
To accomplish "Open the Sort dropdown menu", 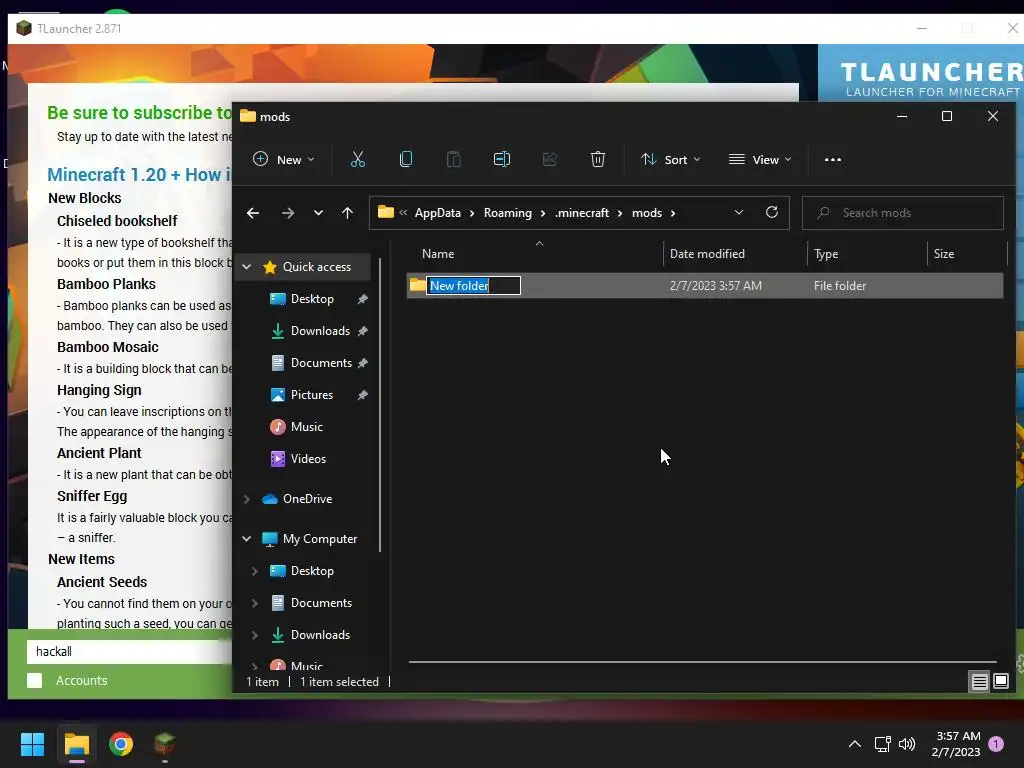I will [x=671, y=159].
